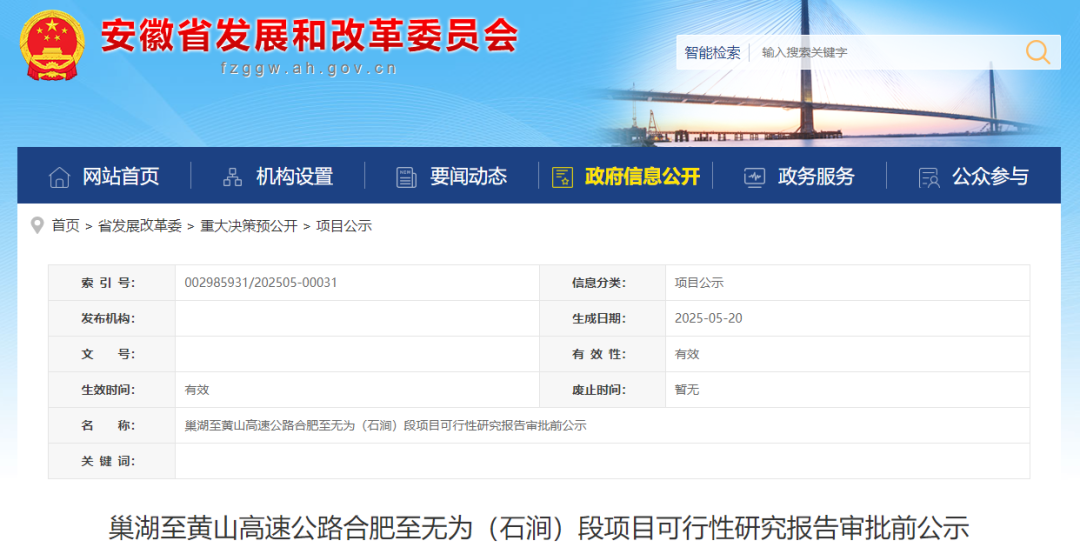The image size is (1080, 554).
Task: Click the 有效性 value 有效
Action: pyautogui.click(x=687, y=354)
